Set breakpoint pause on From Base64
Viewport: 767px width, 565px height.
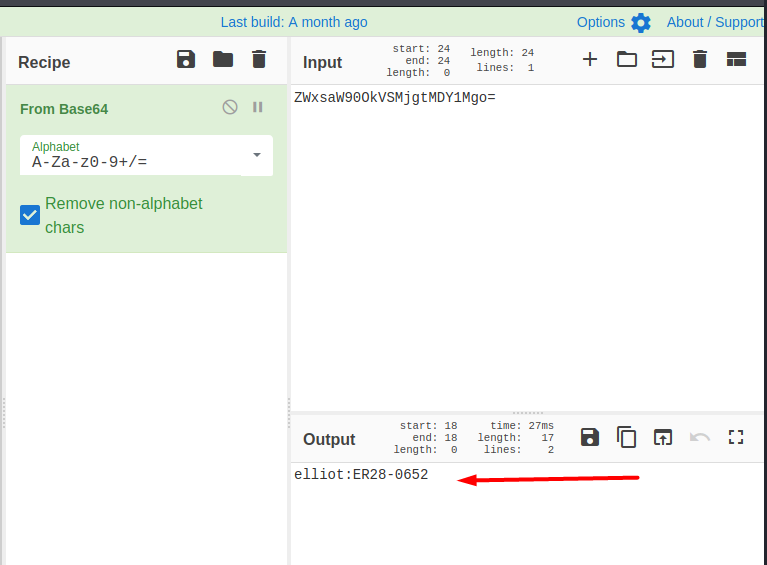258,107
